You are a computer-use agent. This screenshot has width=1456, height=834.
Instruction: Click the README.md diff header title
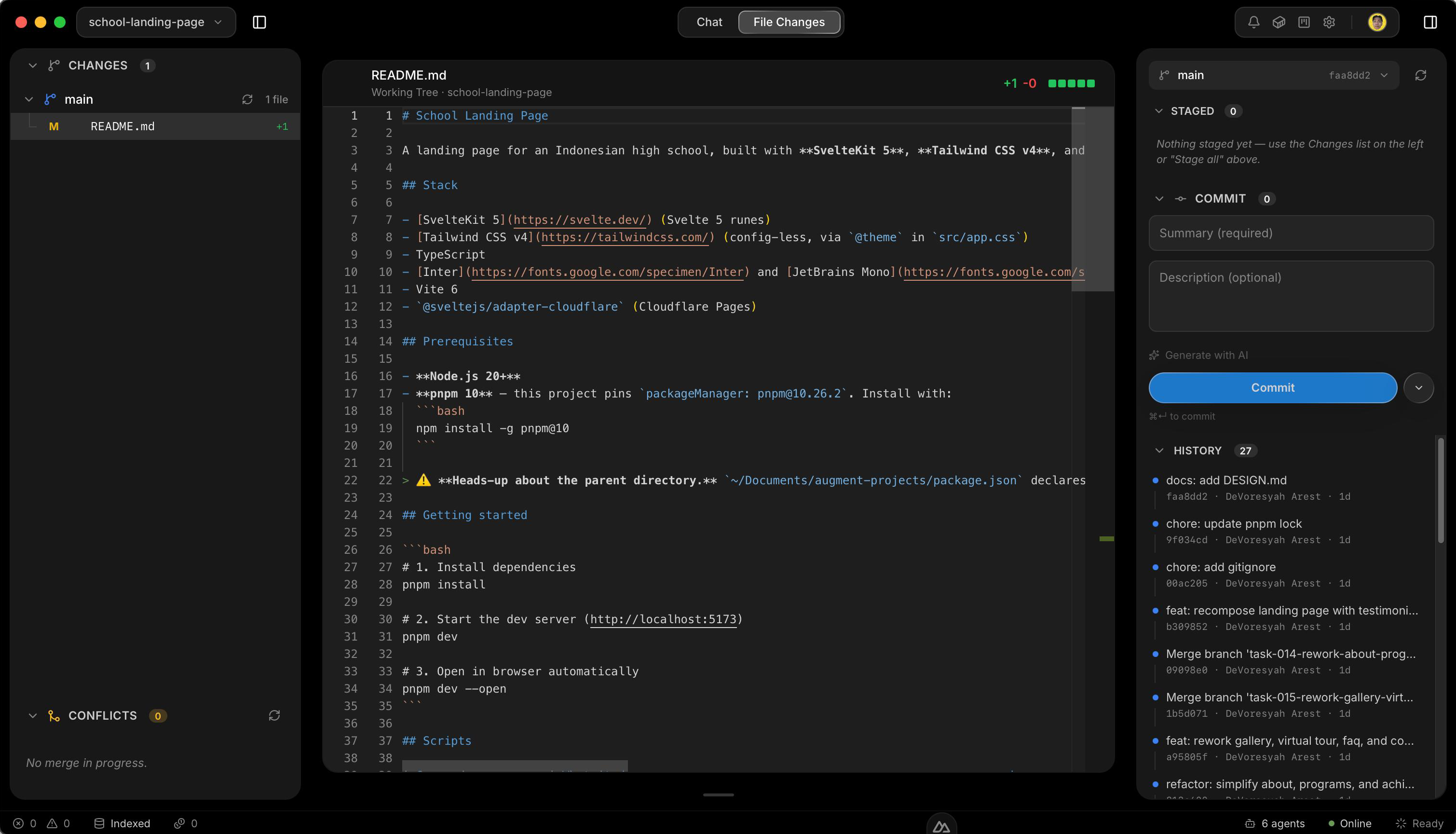click(x=409, y=76)
